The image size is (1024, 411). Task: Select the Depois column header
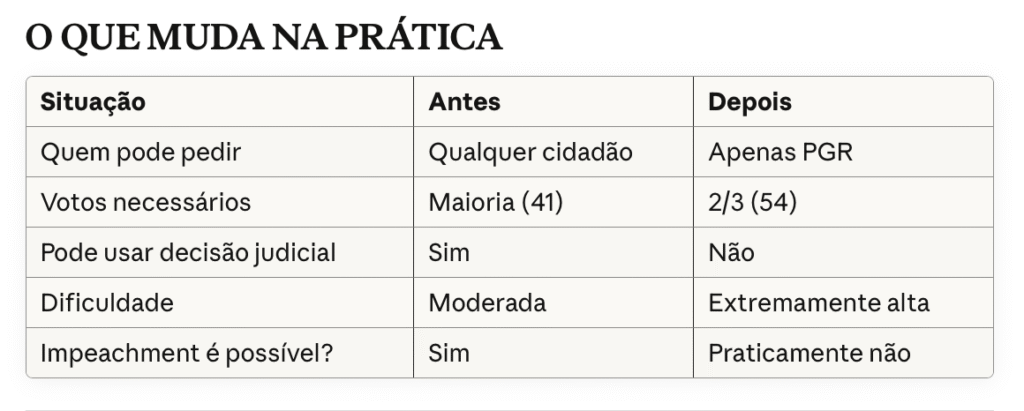749,102
